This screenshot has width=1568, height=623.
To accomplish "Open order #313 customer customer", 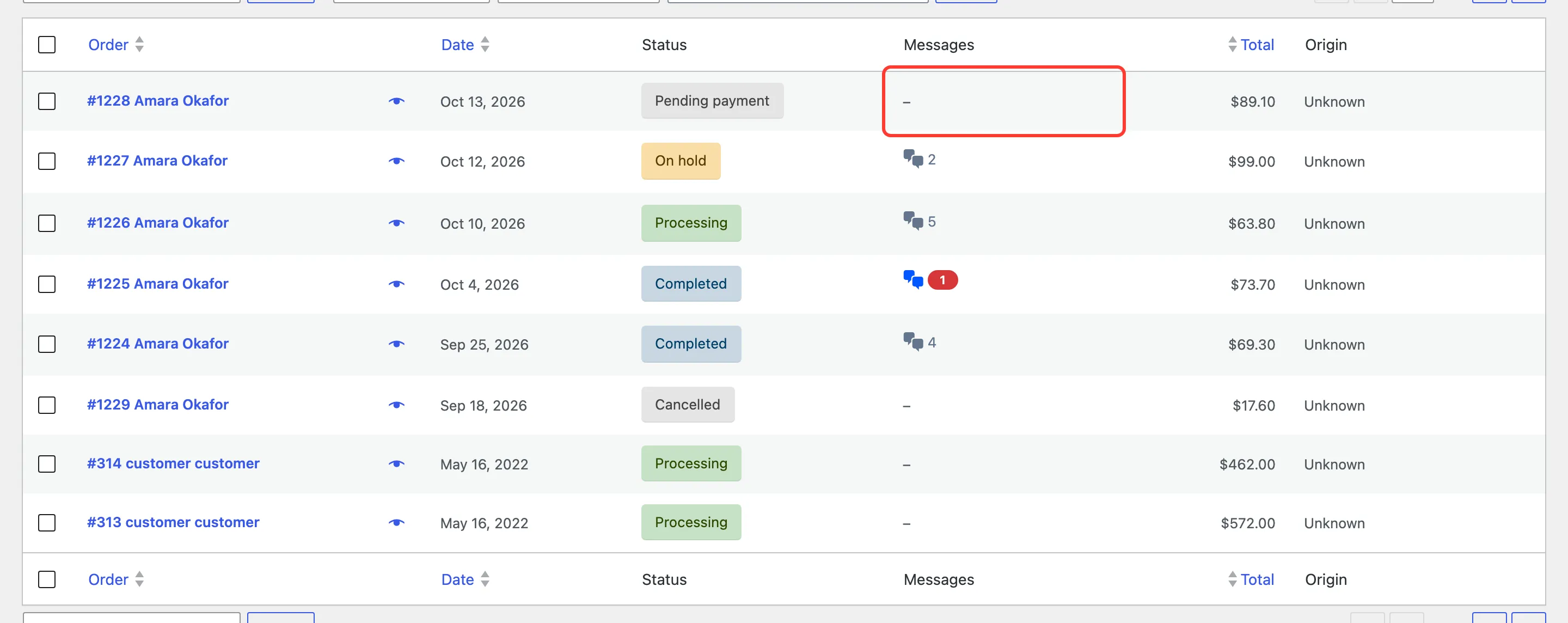I will (173, 522).
